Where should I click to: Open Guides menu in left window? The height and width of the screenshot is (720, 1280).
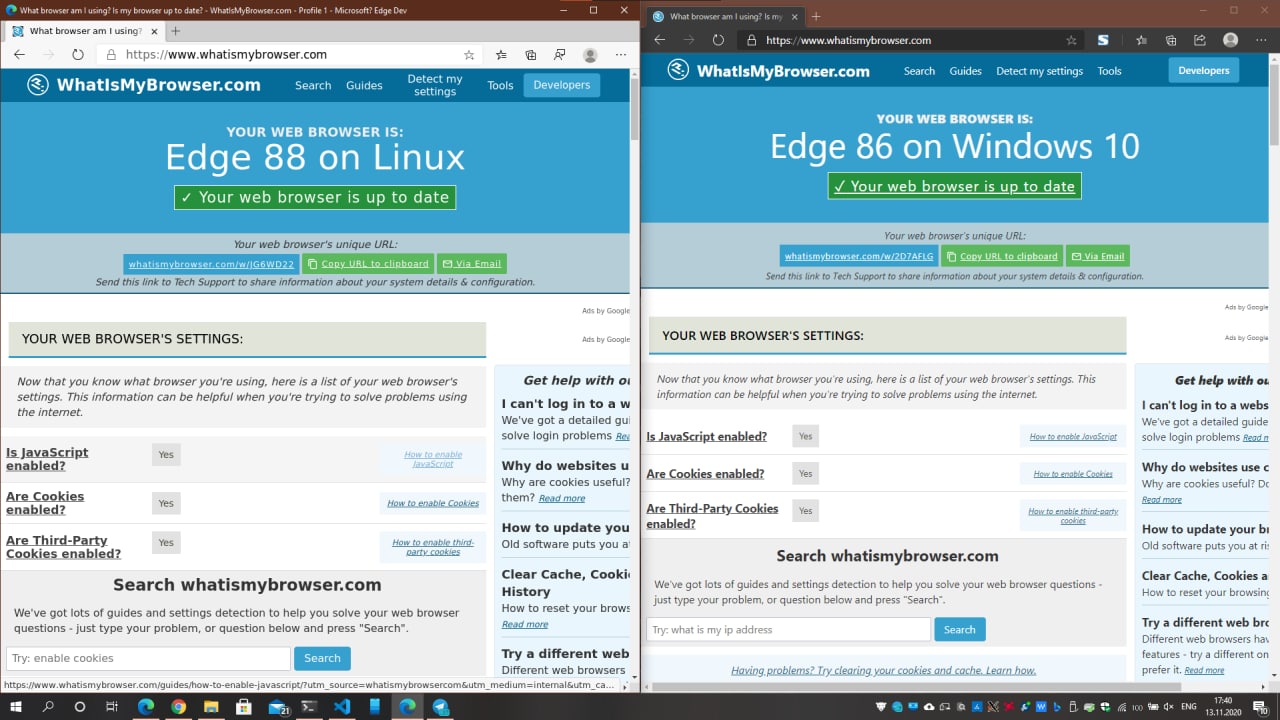364,85
